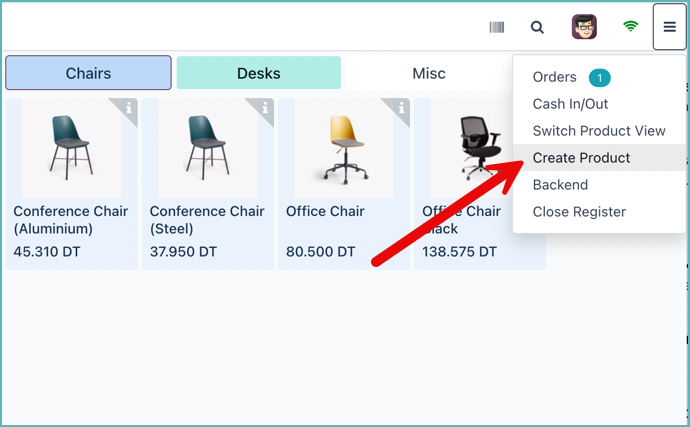
Task: Open info for yellow Office Chair
Action: click(401, 108)
